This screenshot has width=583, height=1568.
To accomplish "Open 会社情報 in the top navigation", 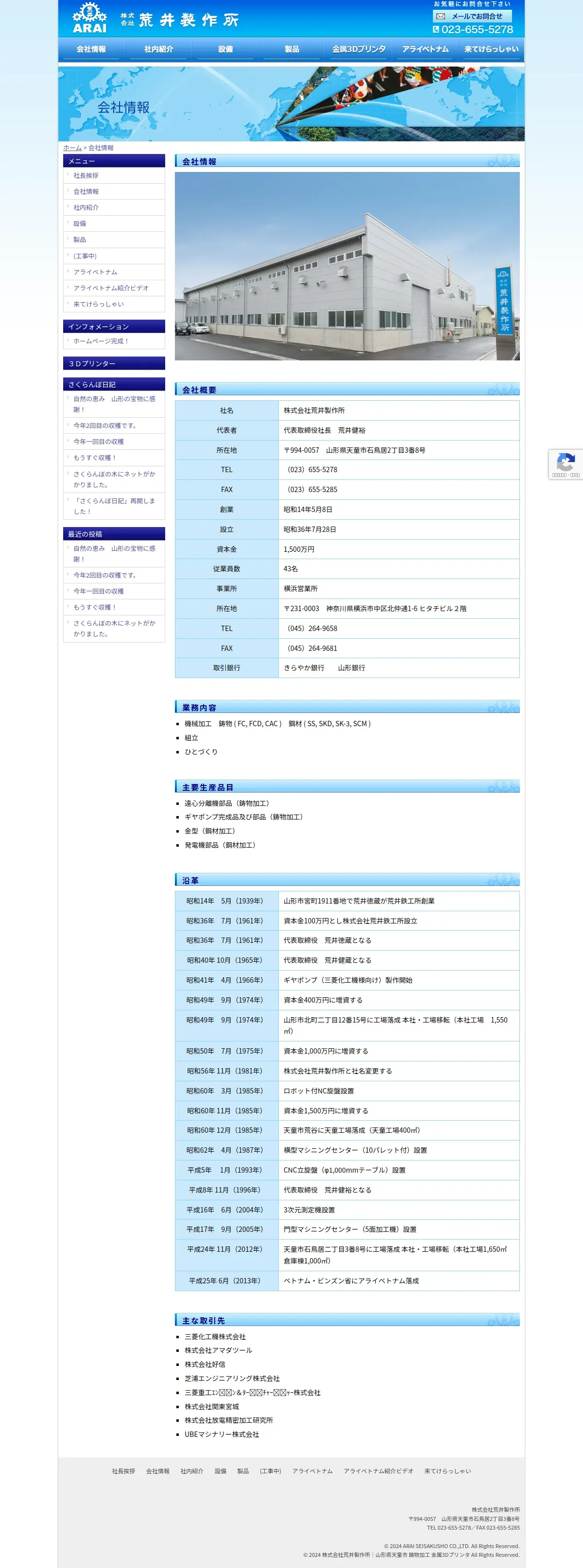I will click(91, 50).
